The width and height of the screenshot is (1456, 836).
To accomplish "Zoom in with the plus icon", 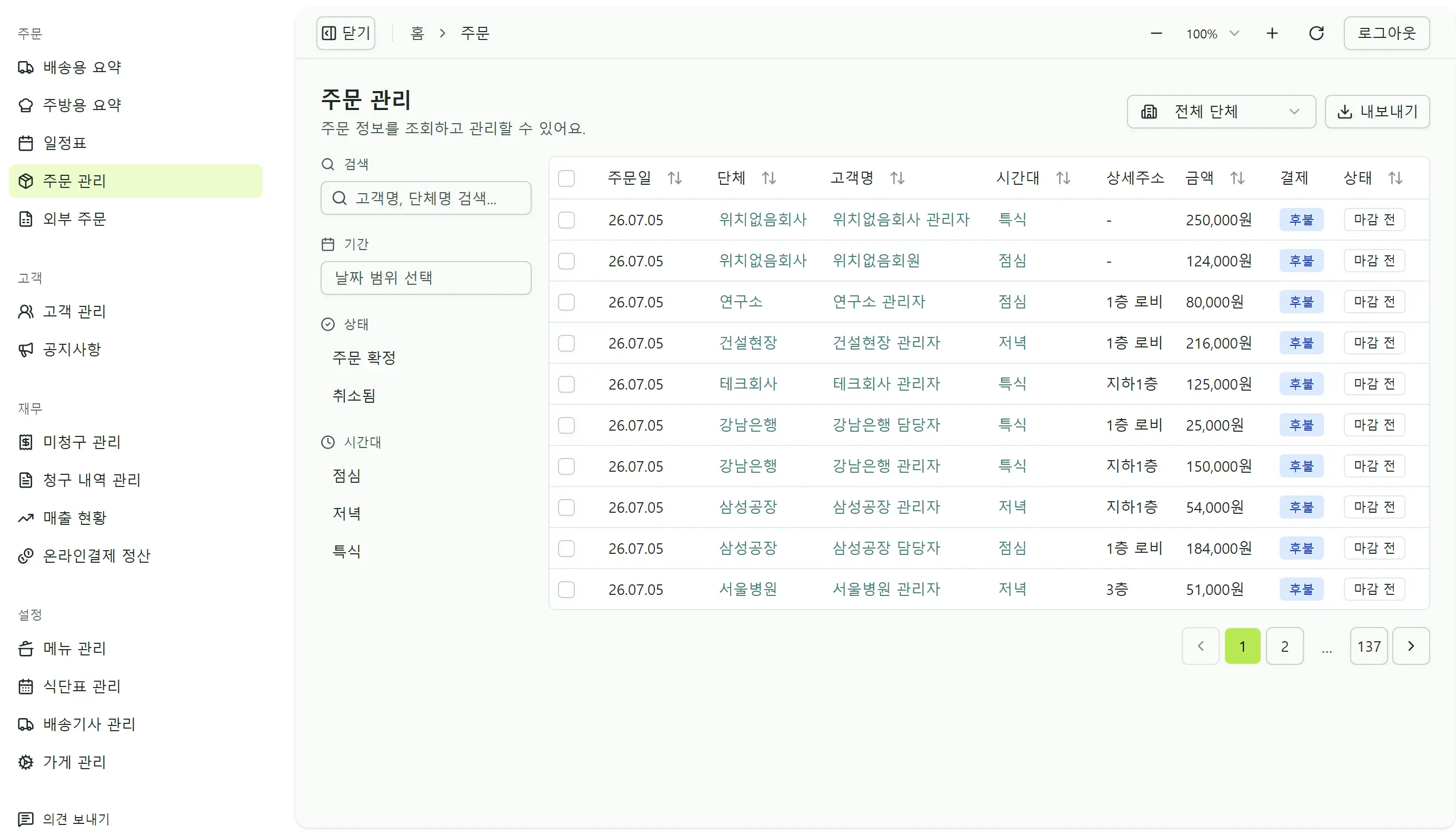I will [x=1272, y=33].
